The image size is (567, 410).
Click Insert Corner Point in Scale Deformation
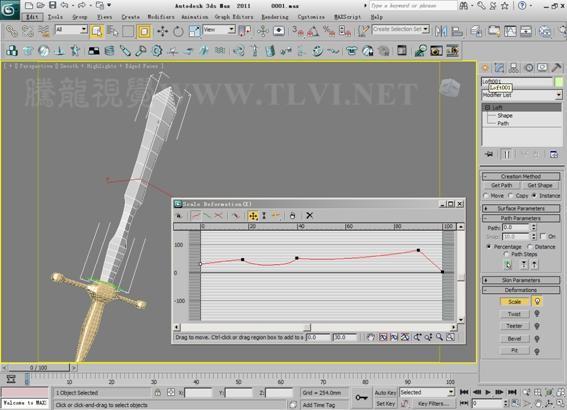(276, 216)
